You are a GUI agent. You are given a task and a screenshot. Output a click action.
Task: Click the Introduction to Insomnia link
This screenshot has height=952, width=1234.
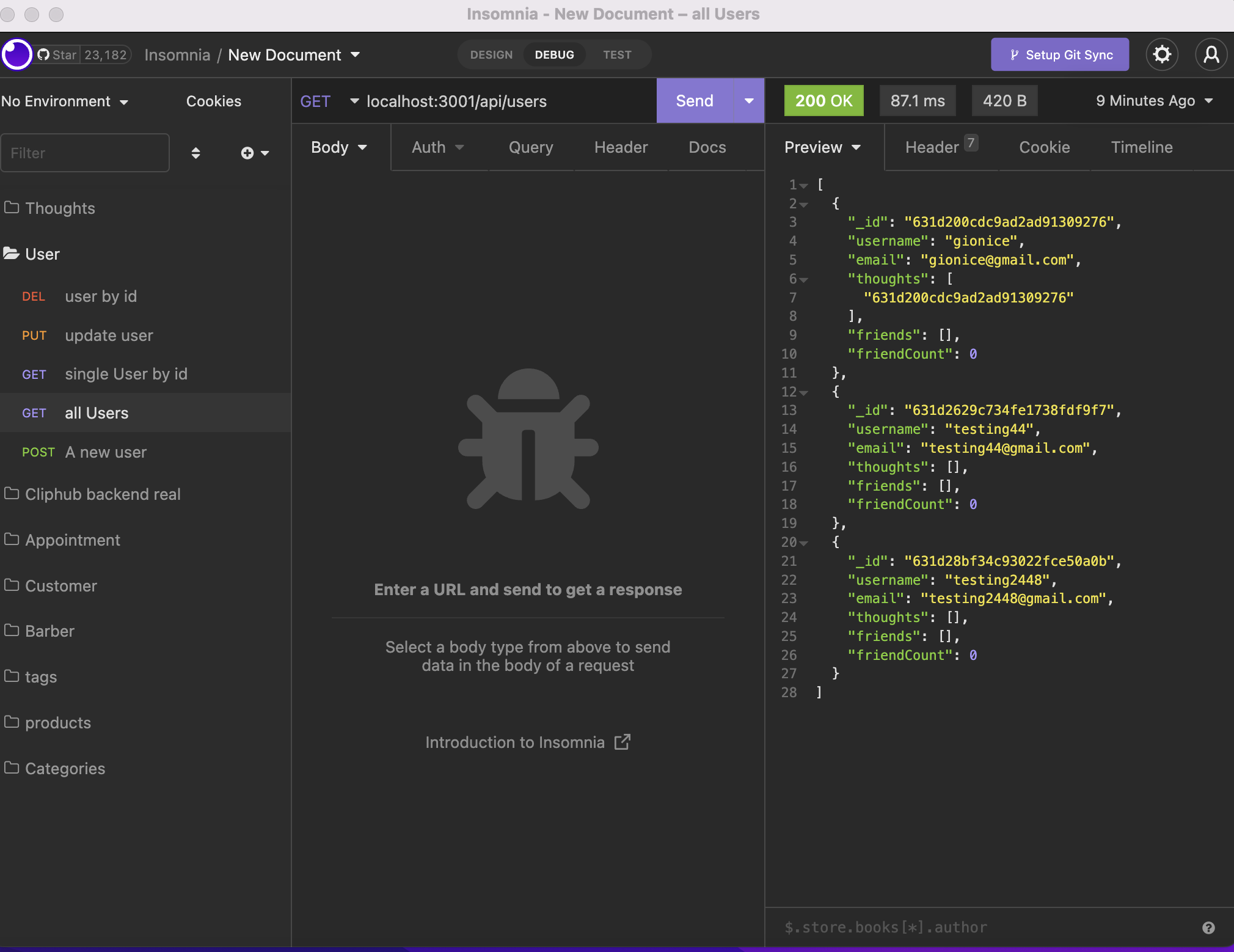528,742
